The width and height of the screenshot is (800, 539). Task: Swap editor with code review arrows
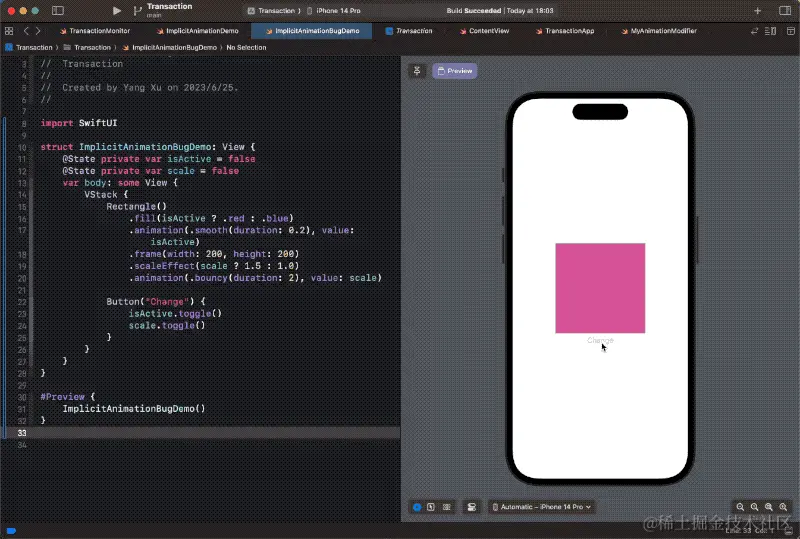click(x=754, y=31)
